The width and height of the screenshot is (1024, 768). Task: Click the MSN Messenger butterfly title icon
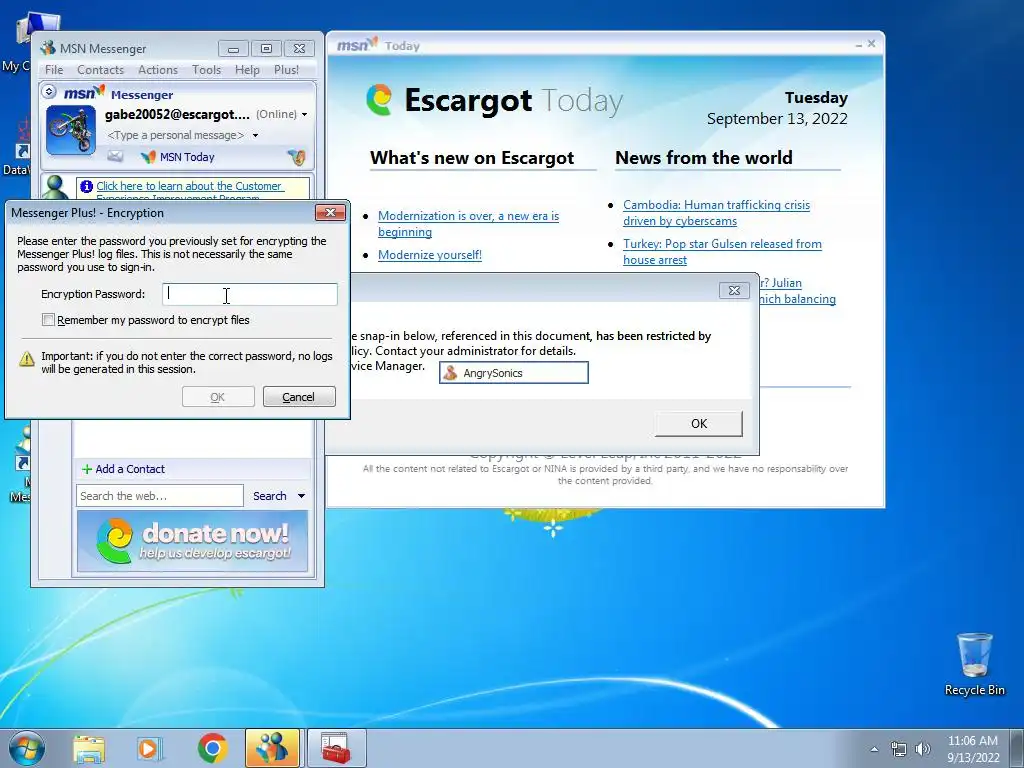coord(48,48)
